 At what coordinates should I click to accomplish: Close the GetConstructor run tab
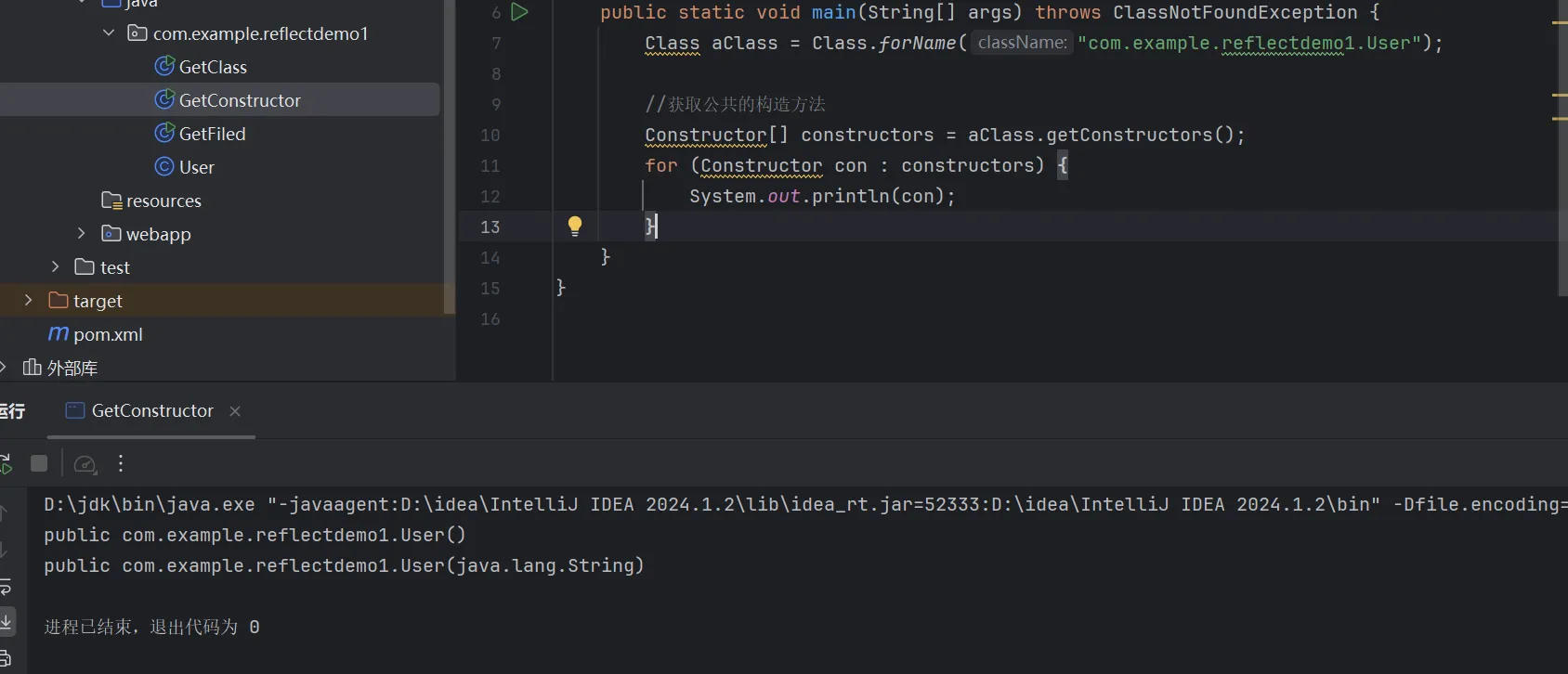[235, 411]
